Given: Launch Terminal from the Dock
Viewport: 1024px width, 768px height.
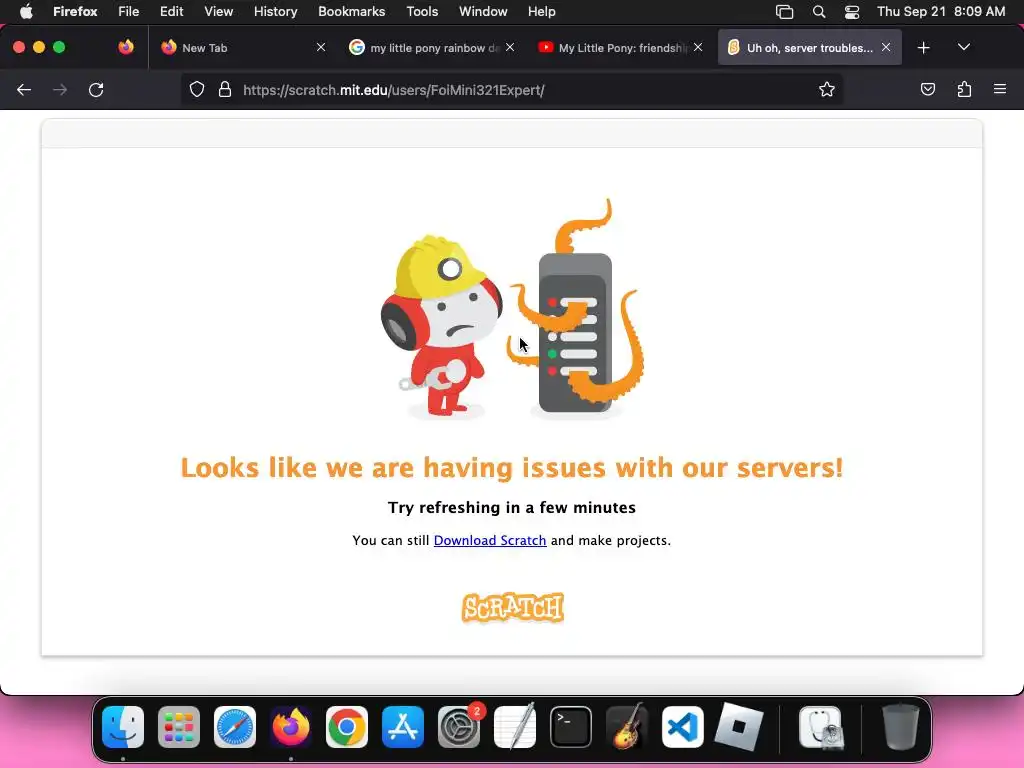Looking at the screenshot, I should click(x=571, y=727).
